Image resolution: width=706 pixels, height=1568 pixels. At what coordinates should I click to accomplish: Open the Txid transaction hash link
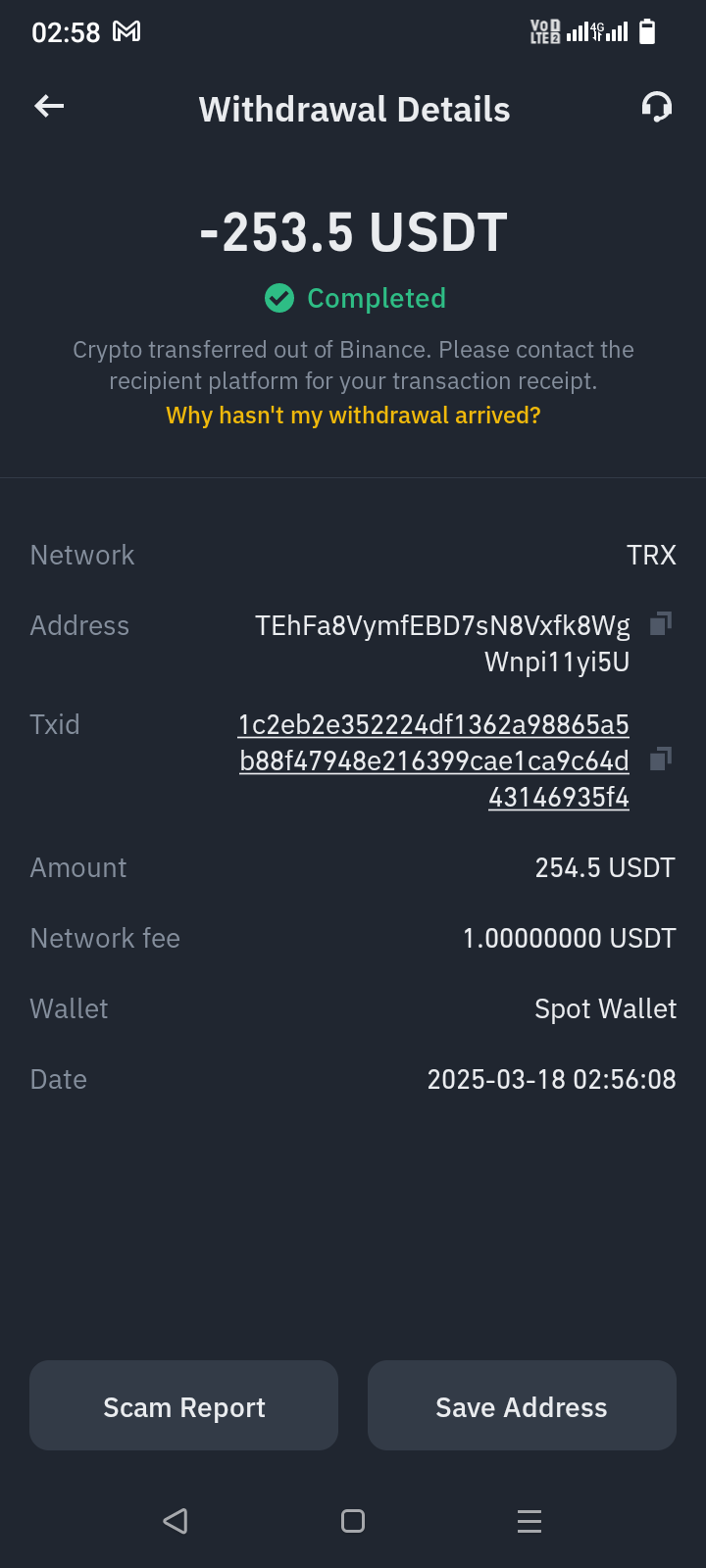pos(433,760)
